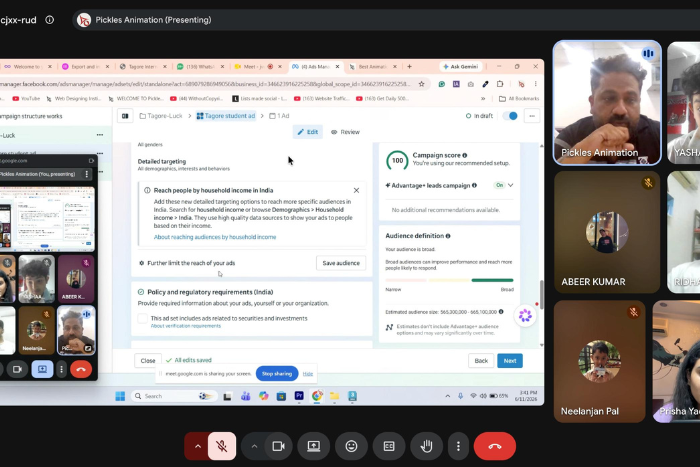Open the 1 Ad breadcrumb
700x467 pixels.
point(279,116)
